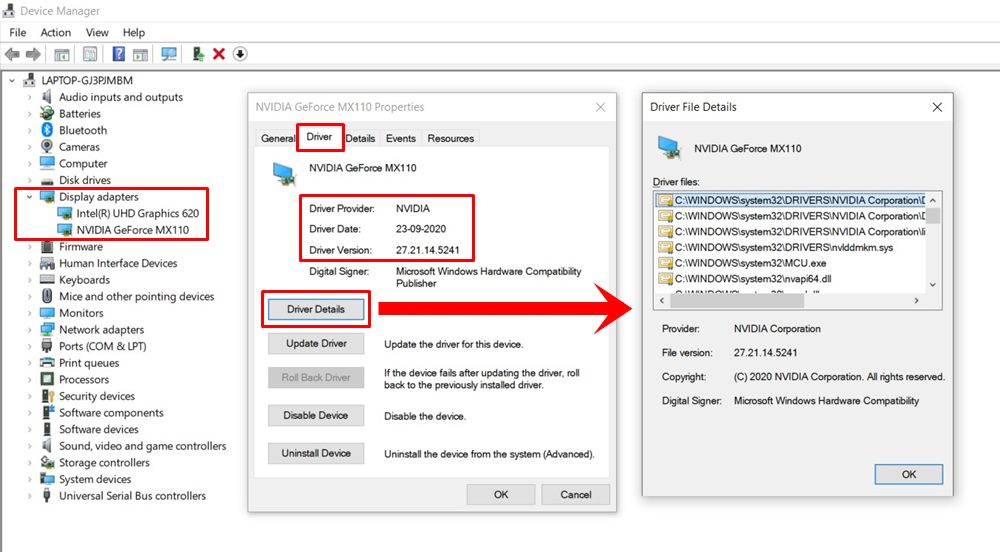
Task: Open the Action menu
Action: [55, 33]
